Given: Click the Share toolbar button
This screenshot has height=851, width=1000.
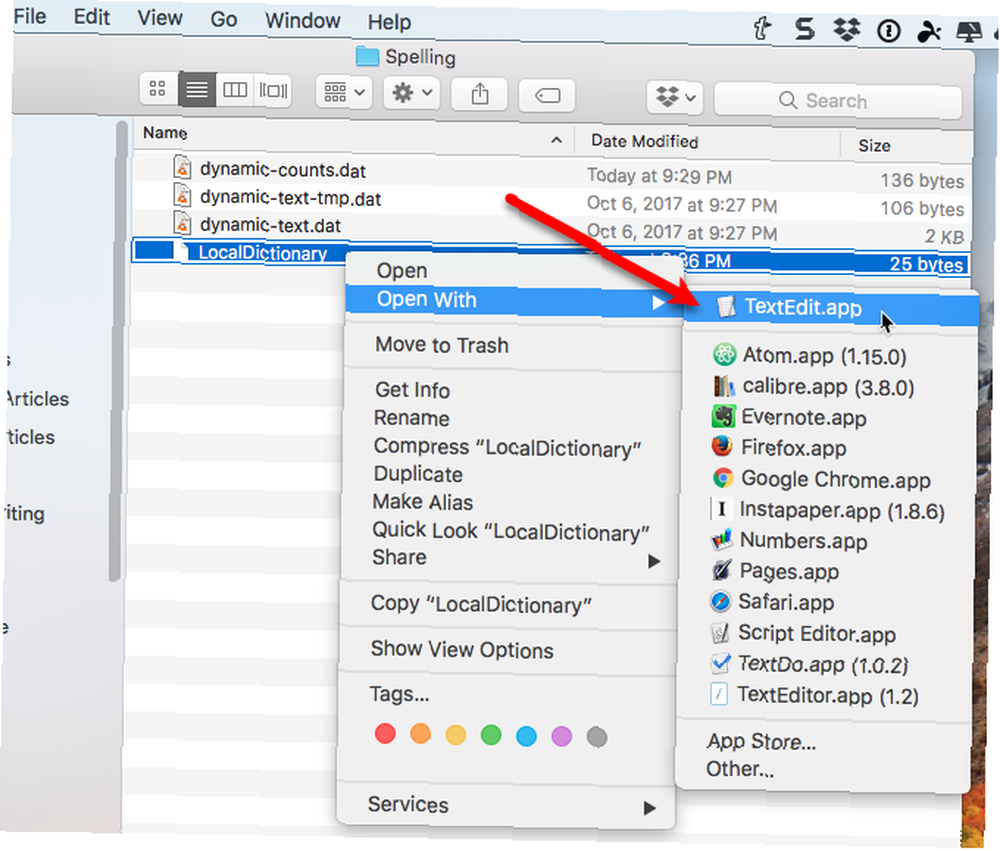Looking at the screenshot, I should click(x=480, y=94).
